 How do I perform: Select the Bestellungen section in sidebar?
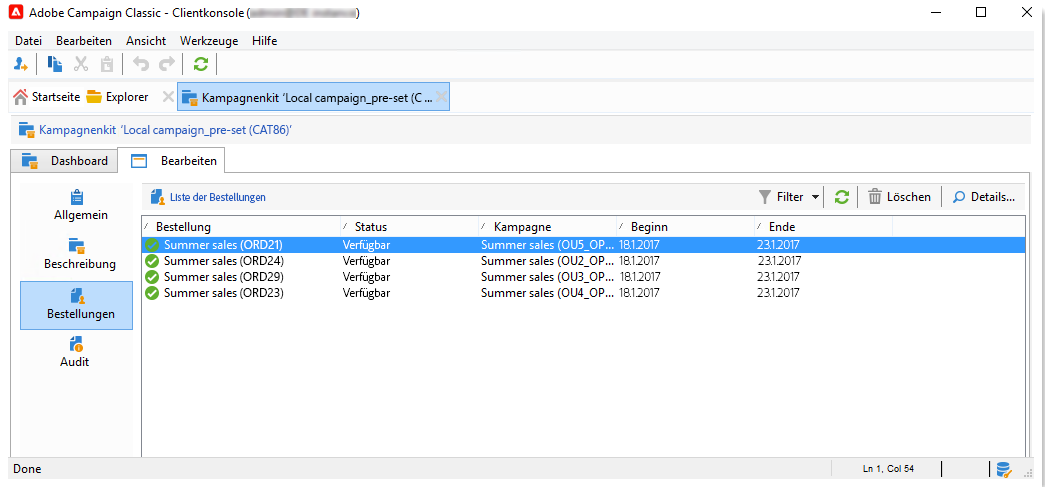77,305
